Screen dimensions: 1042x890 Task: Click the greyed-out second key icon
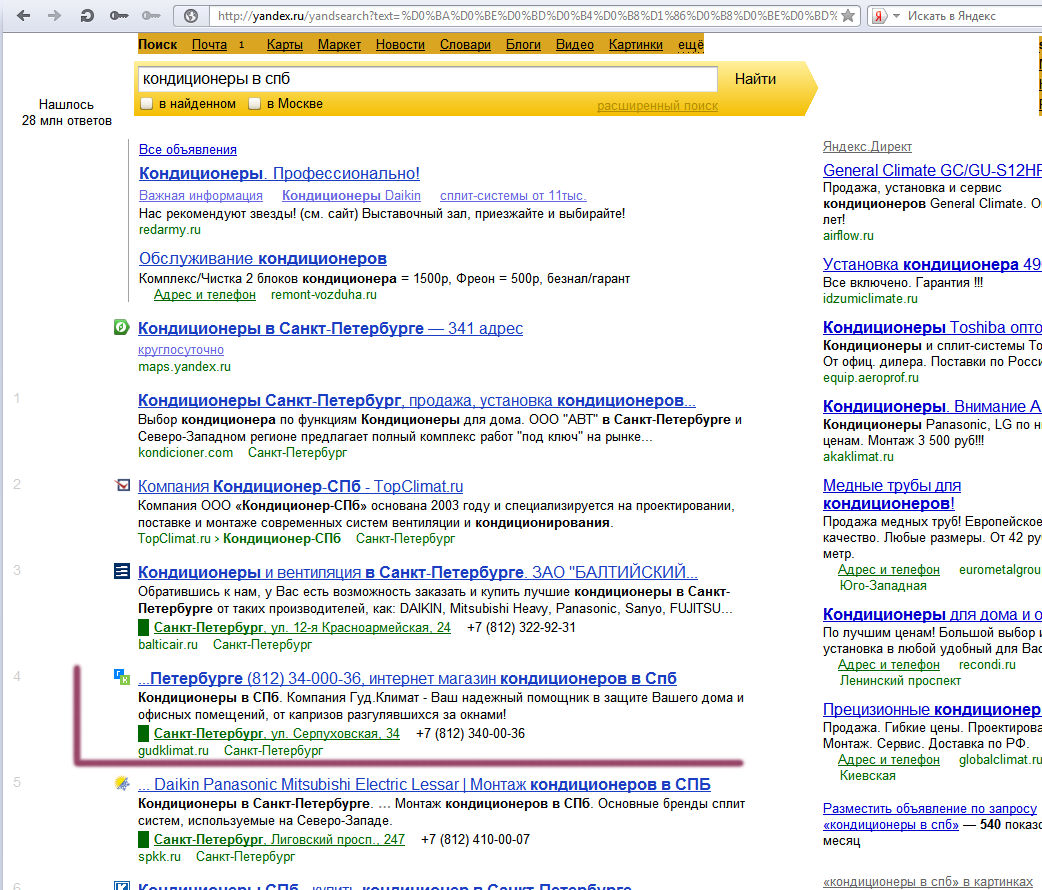pos(151,15)
